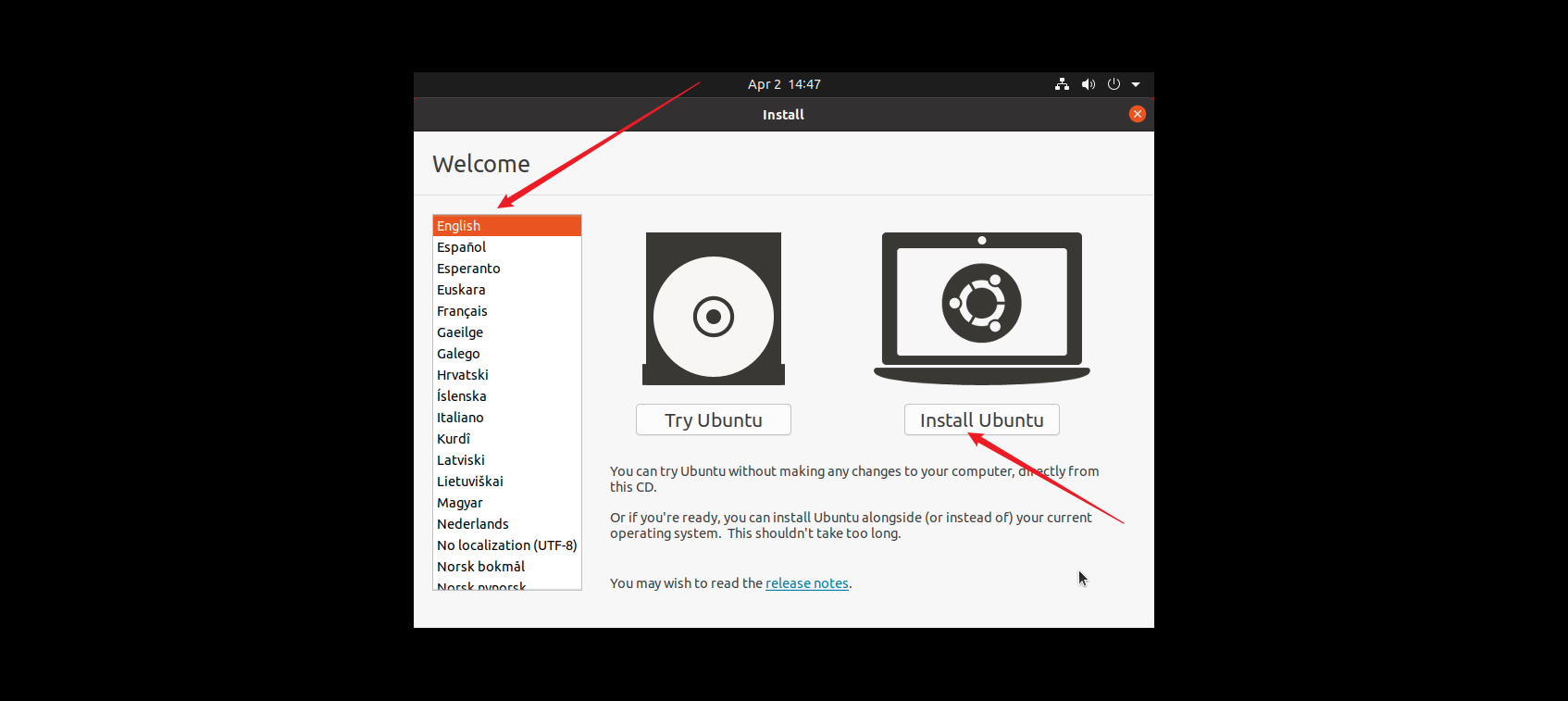The width and height of the screenshot is (1568, 701).
Task: Select Hrvatski language
Action: coord(507,375)
